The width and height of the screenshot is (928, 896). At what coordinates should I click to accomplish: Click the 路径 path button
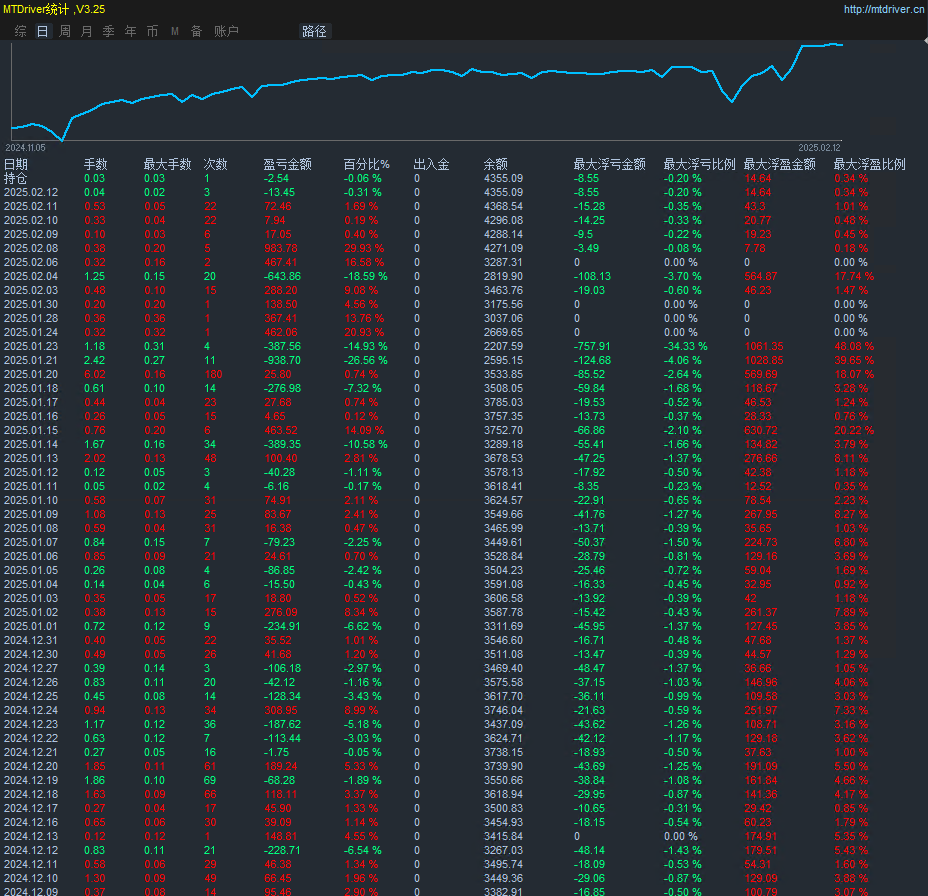click(x=314, y=31)
